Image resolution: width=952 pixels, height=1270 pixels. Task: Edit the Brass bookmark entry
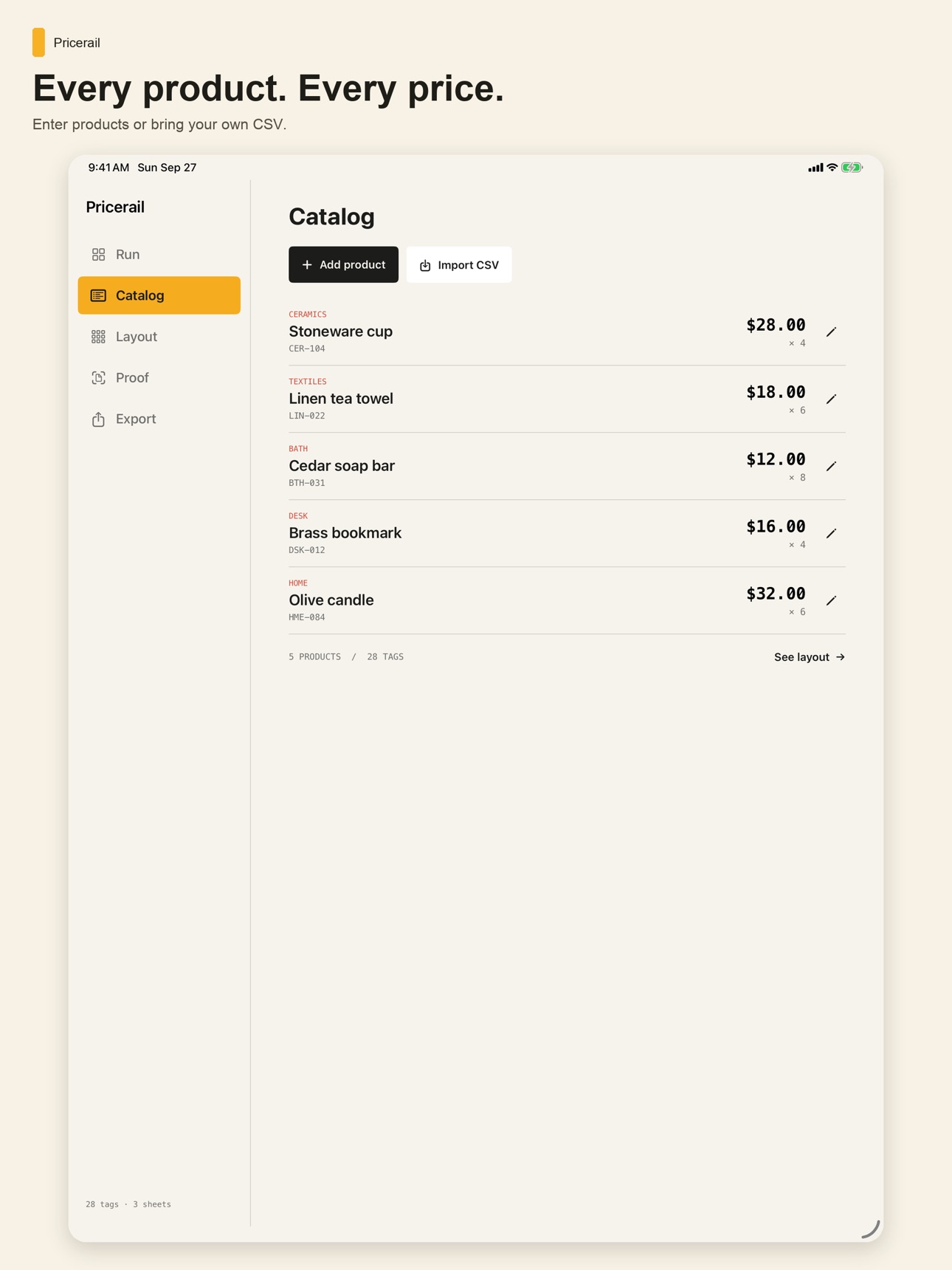831,534
